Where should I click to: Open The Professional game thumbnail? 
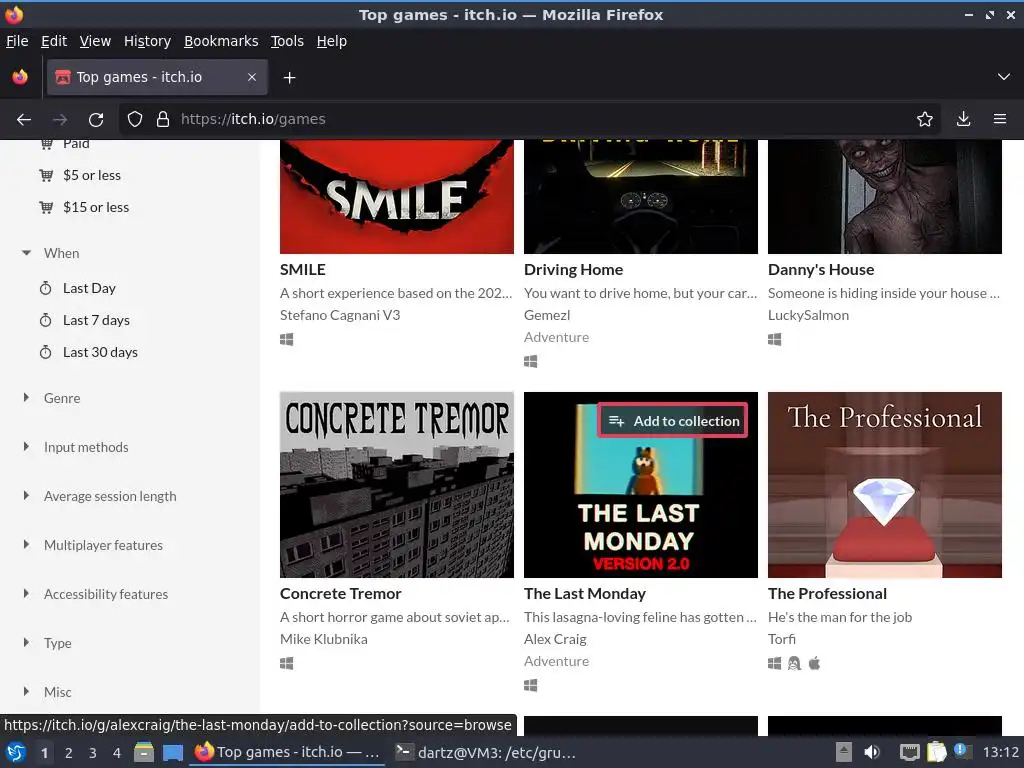(885, 485)
